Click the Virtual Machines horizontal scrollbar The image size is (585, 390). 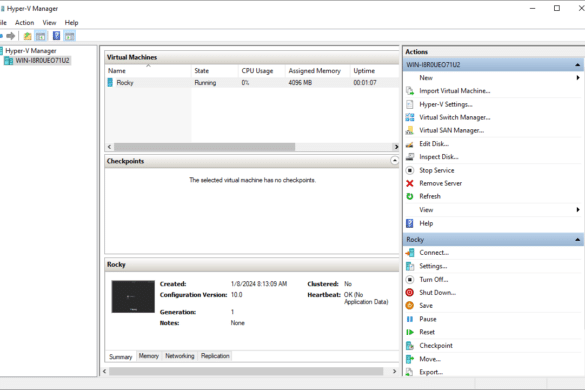coord(204,147)
